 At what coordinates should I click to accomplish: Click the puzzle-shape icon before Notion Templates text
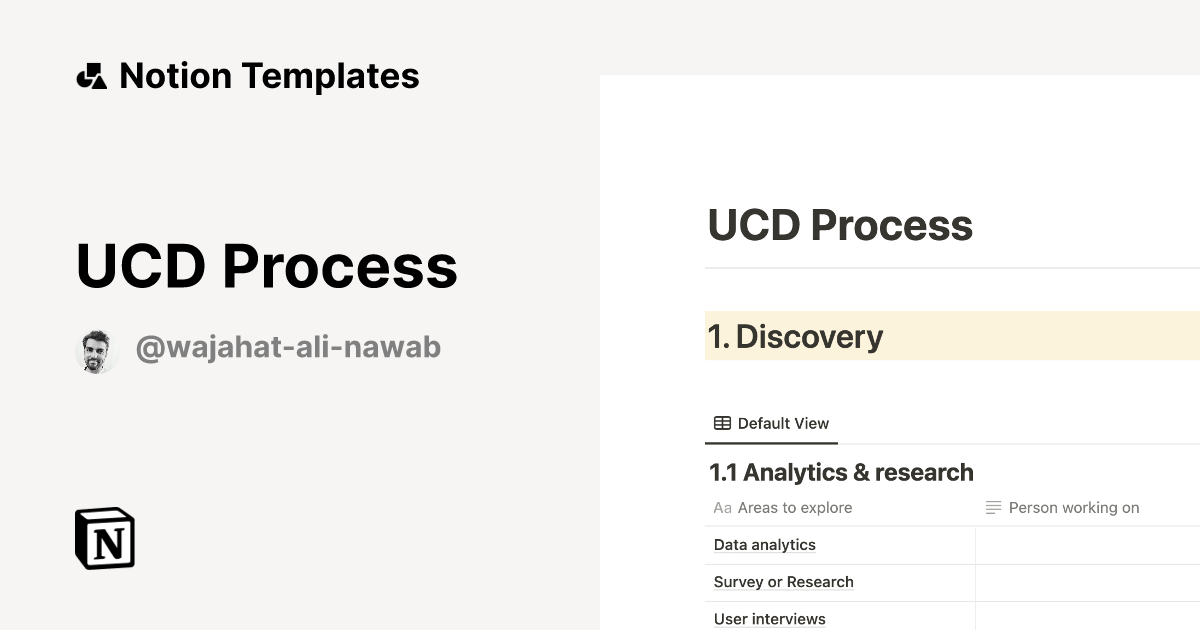(x=93, y=75)
